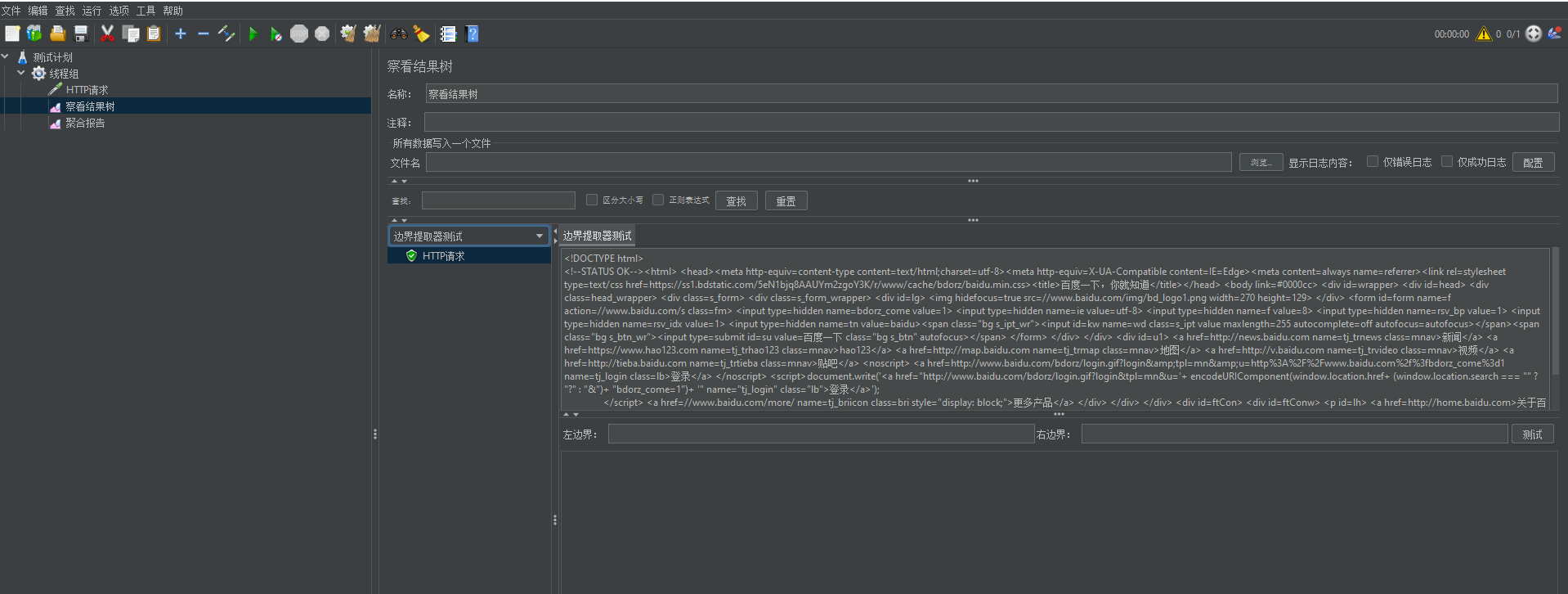The width and height of the screenshot is (1568, 594).
Task: Click Start no pauses icon
Action: [x=276, y=34]
